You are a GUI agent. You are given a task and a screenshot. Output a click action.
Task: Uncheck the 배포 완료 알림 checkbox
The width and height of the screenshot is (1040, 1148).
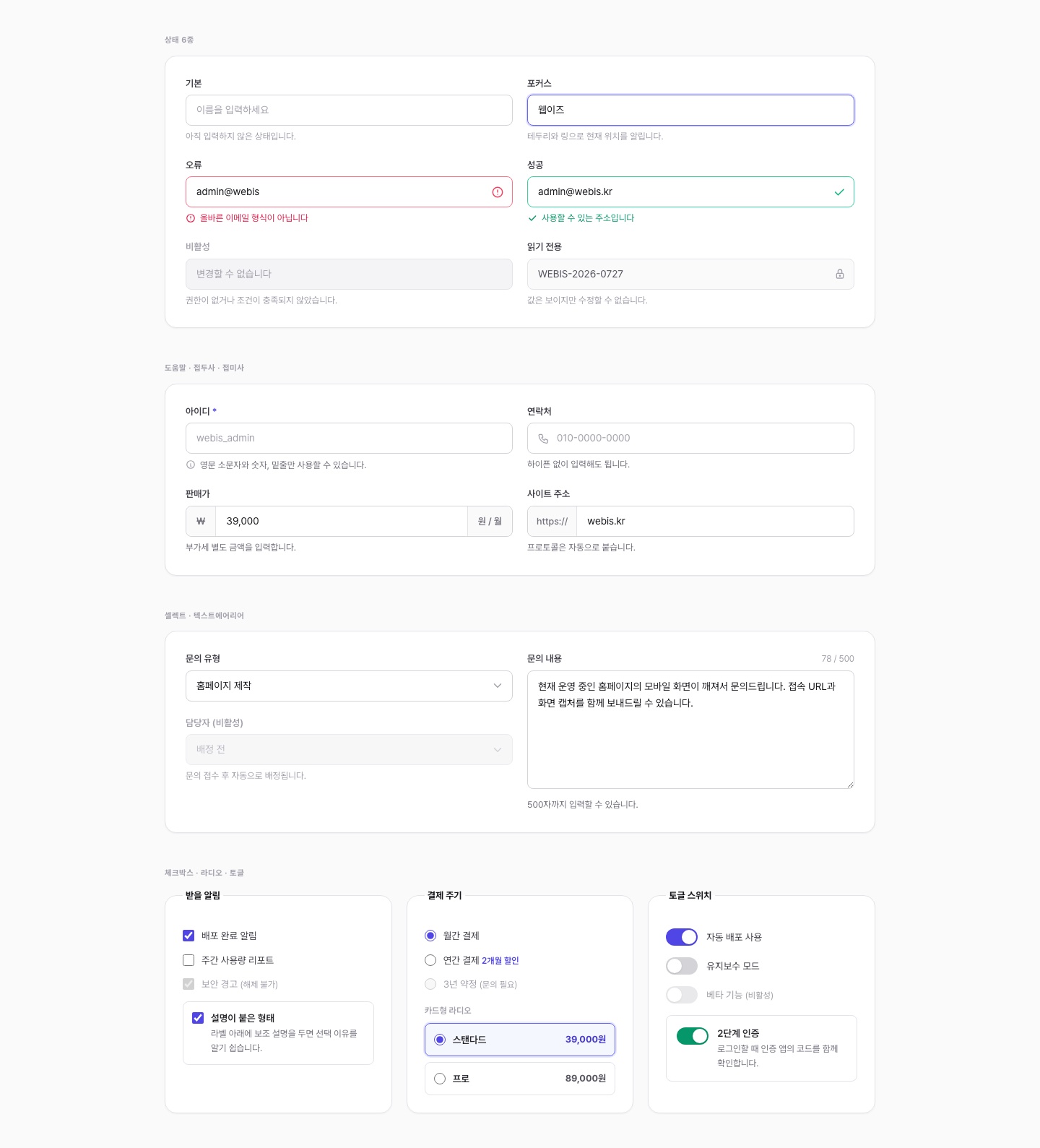(188, 936)
